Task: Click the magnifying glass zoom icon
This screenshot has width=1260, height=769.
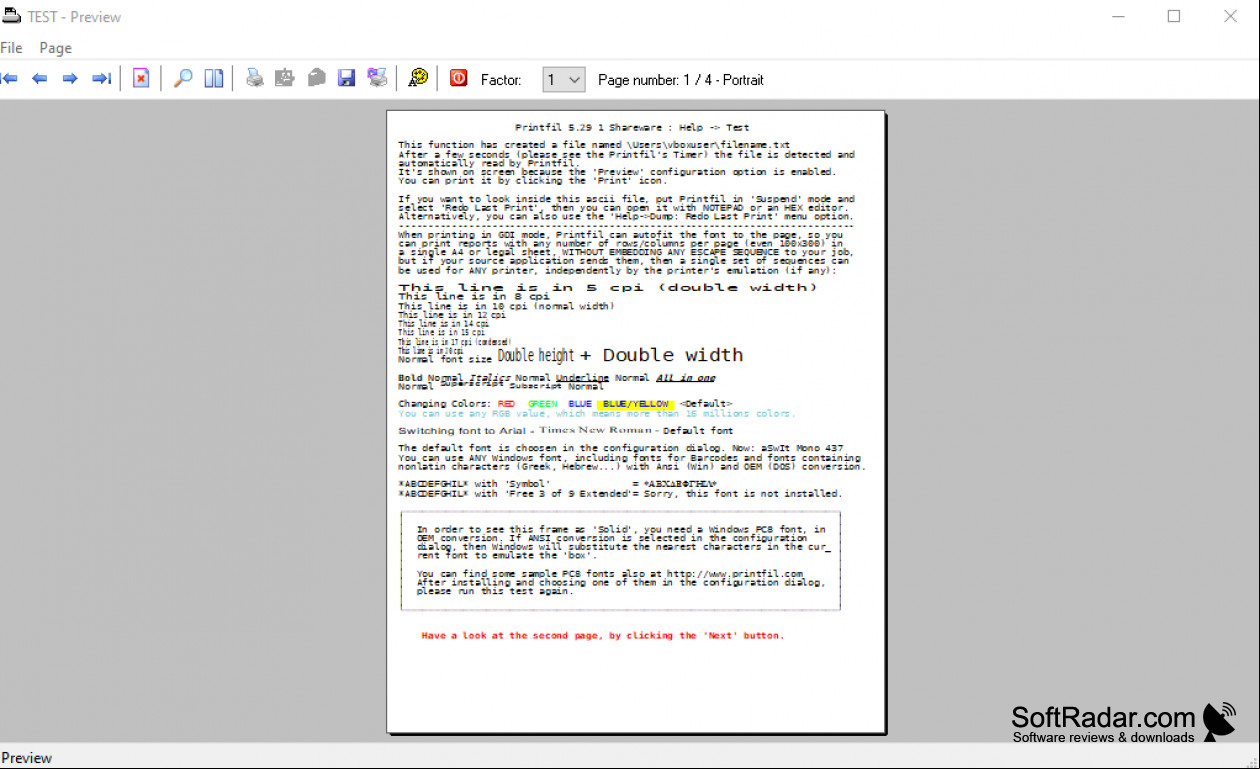Action: point(183,79)
